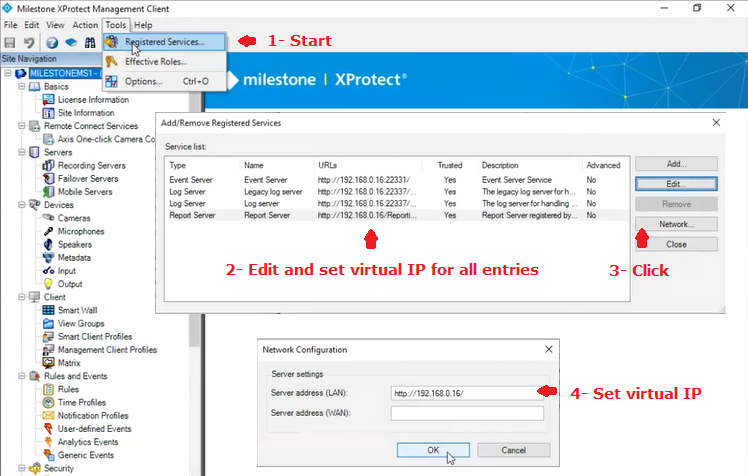Screen dimensions: 748x476
Task: Click the blue book toolbar icon
Action: pos(70,42)
